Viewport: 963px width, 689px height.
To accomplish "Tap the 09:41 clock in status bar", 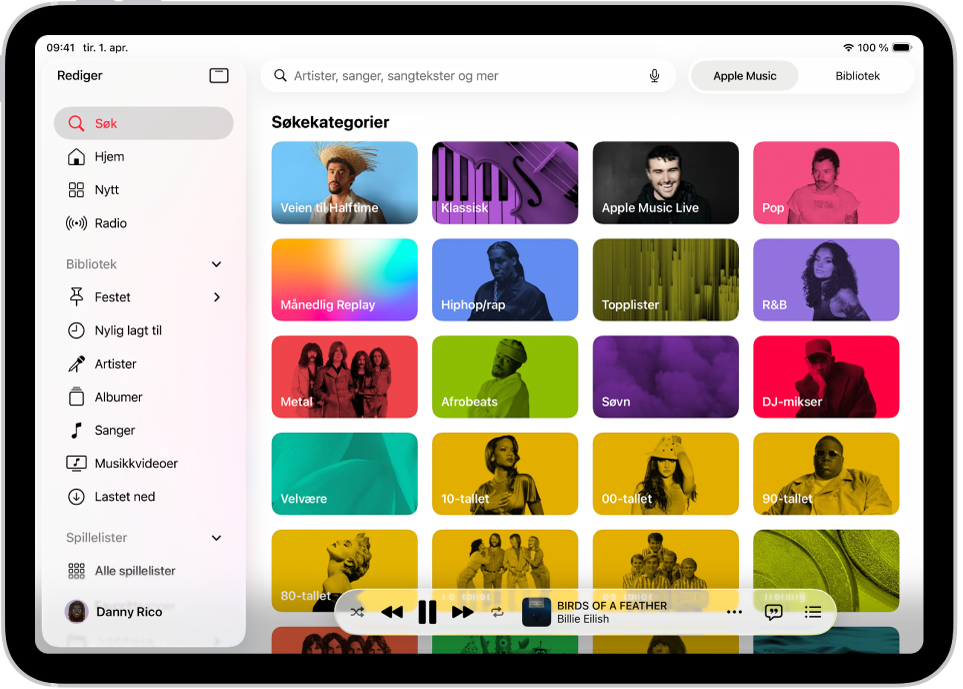I will [60, 47].
